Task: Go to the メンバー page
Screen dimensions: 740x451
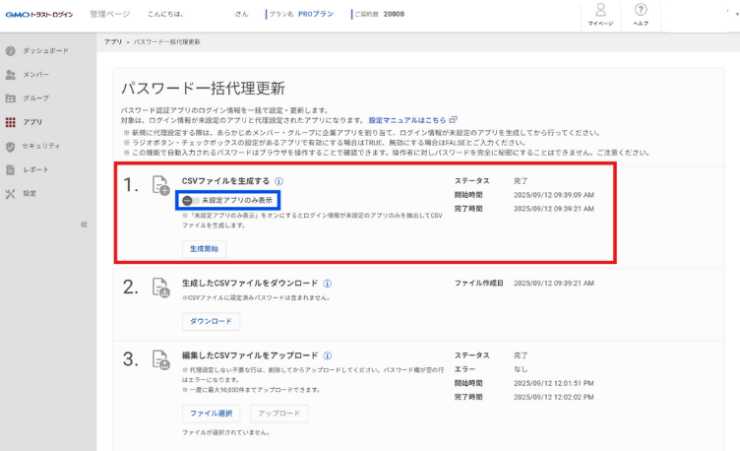Action: click(x=34, y=74)
